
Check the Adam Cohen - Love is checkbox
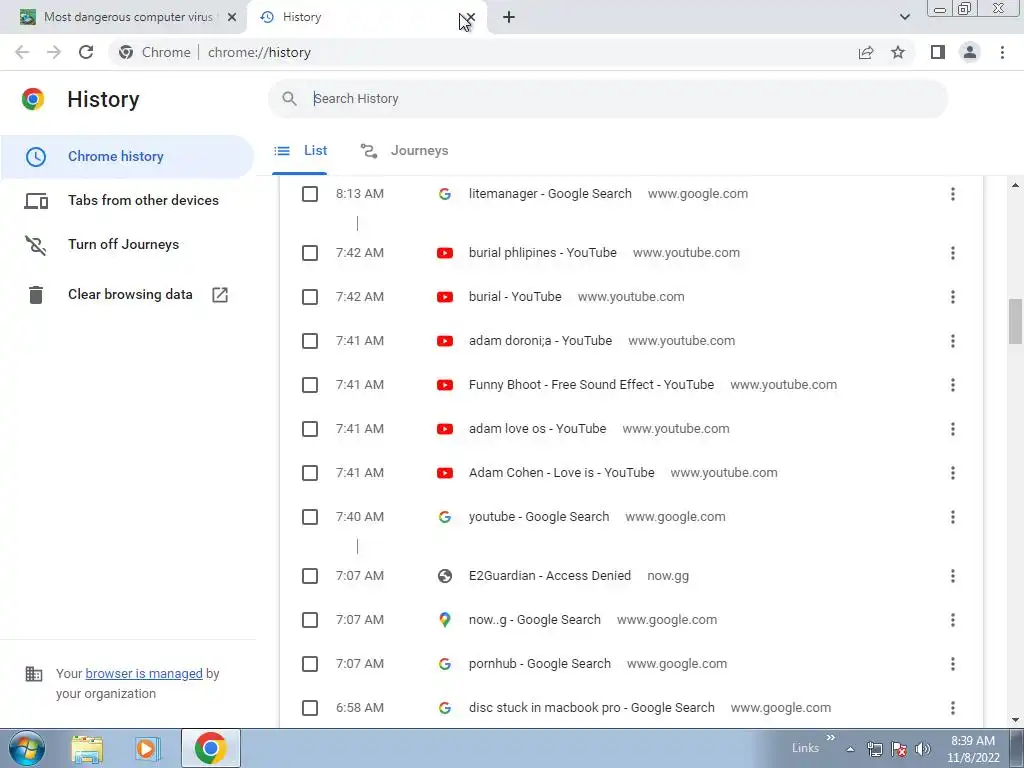tap(310, 473)
